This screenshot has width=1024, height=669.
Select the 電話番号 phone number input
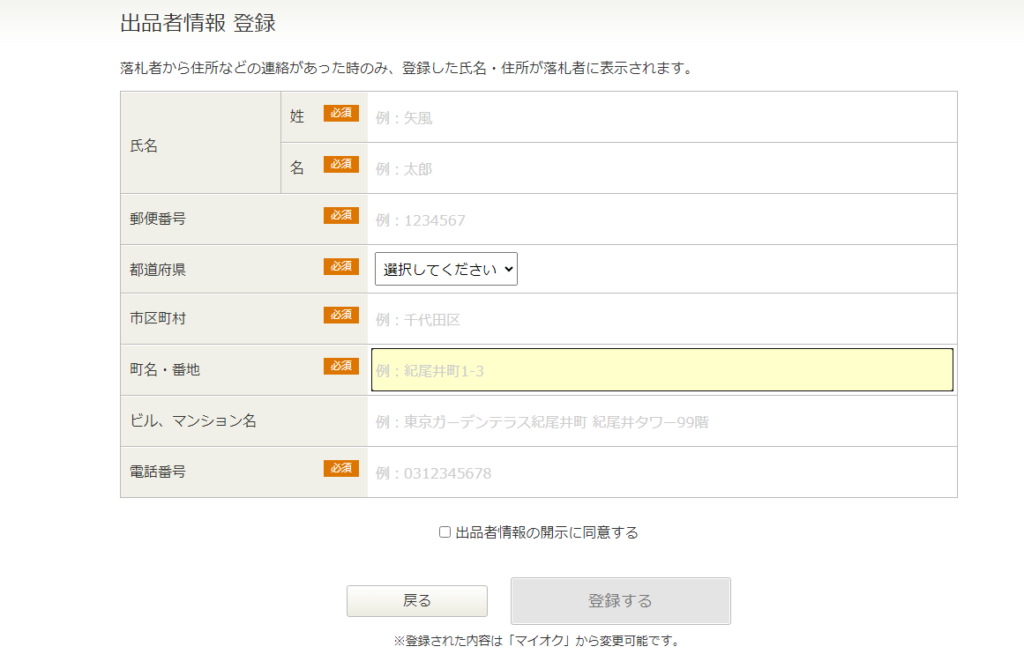[662, 472]
